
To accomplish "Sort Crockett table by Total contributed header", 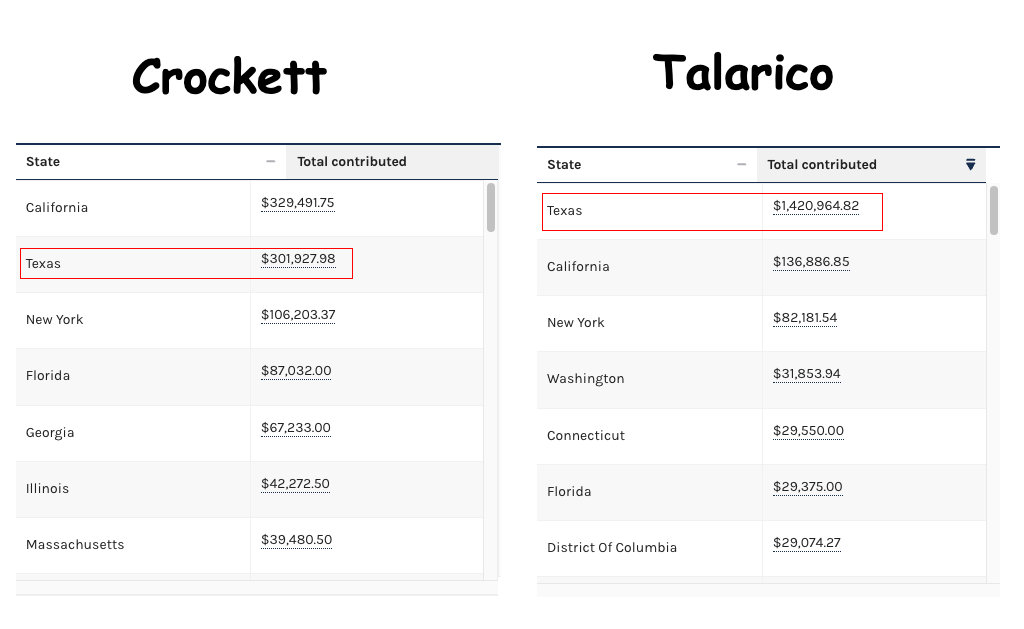I will tap(352, 162).
